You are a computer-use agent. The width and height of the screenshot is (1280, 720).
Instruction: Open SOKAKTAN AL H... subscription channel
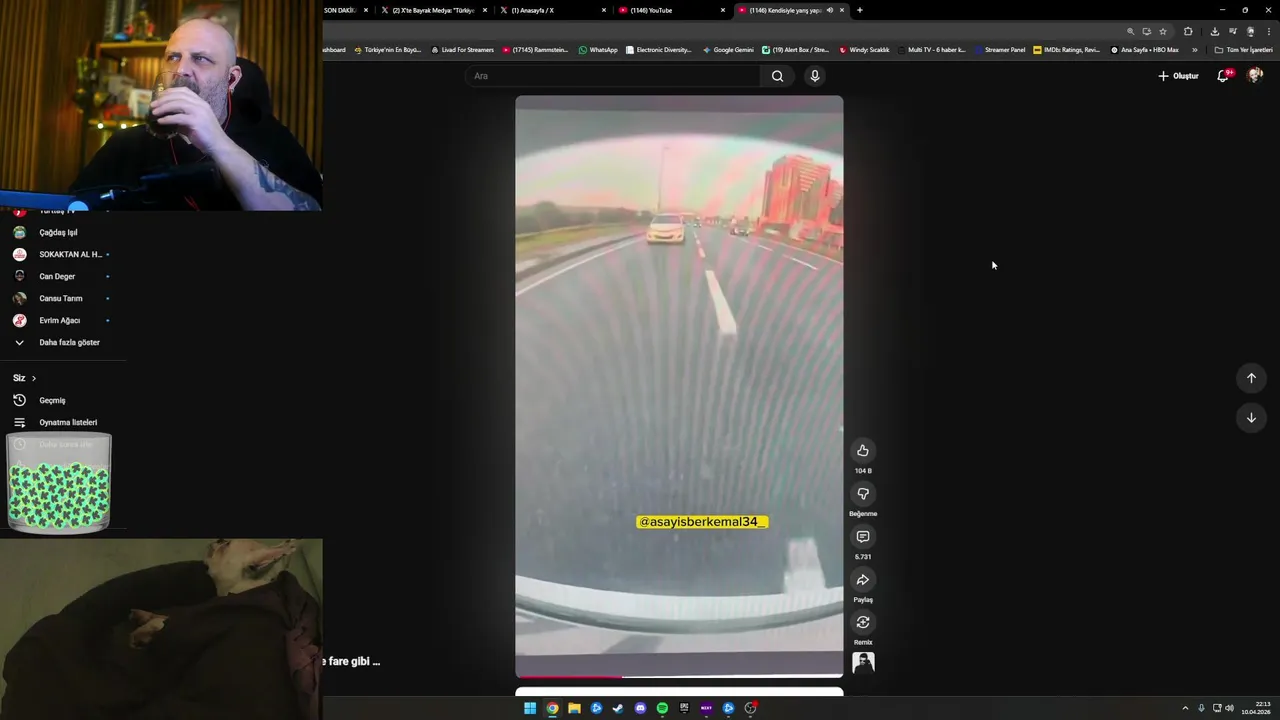click(x=62, y=254)
